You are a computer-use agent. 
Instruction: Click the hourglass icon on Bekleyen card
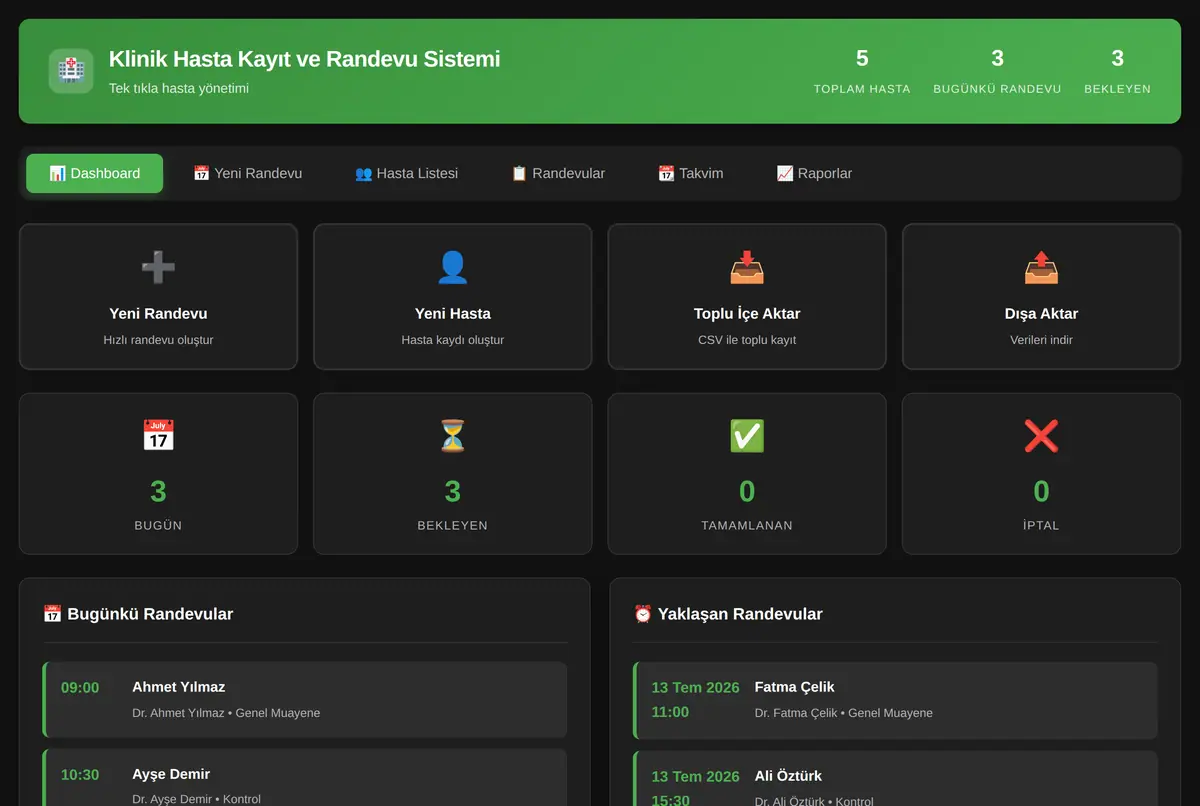coord(452,436)
